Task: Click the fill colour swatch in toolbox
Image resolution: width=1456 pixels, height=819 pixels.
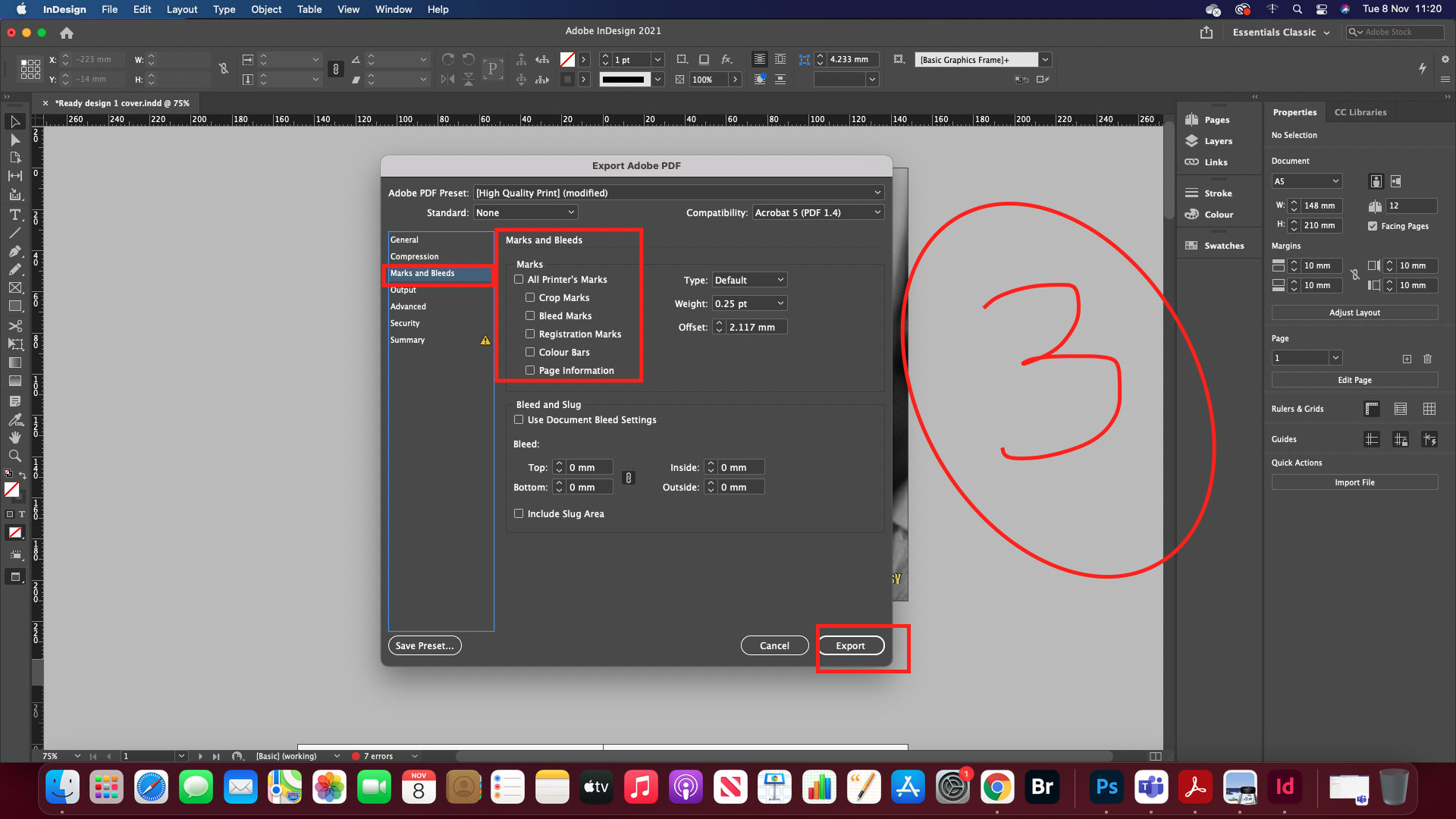Action: point(11,490)
